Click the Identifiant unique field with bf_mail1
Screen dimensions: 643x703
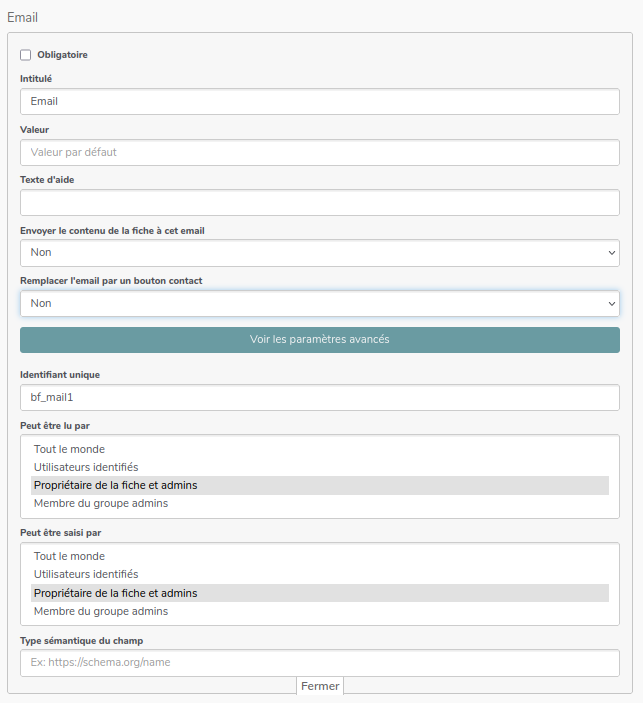coord(319,397)
